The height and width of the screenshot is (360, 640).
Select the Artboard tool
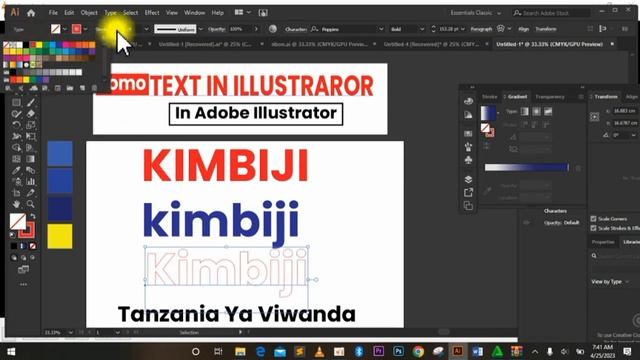(16, 193)
